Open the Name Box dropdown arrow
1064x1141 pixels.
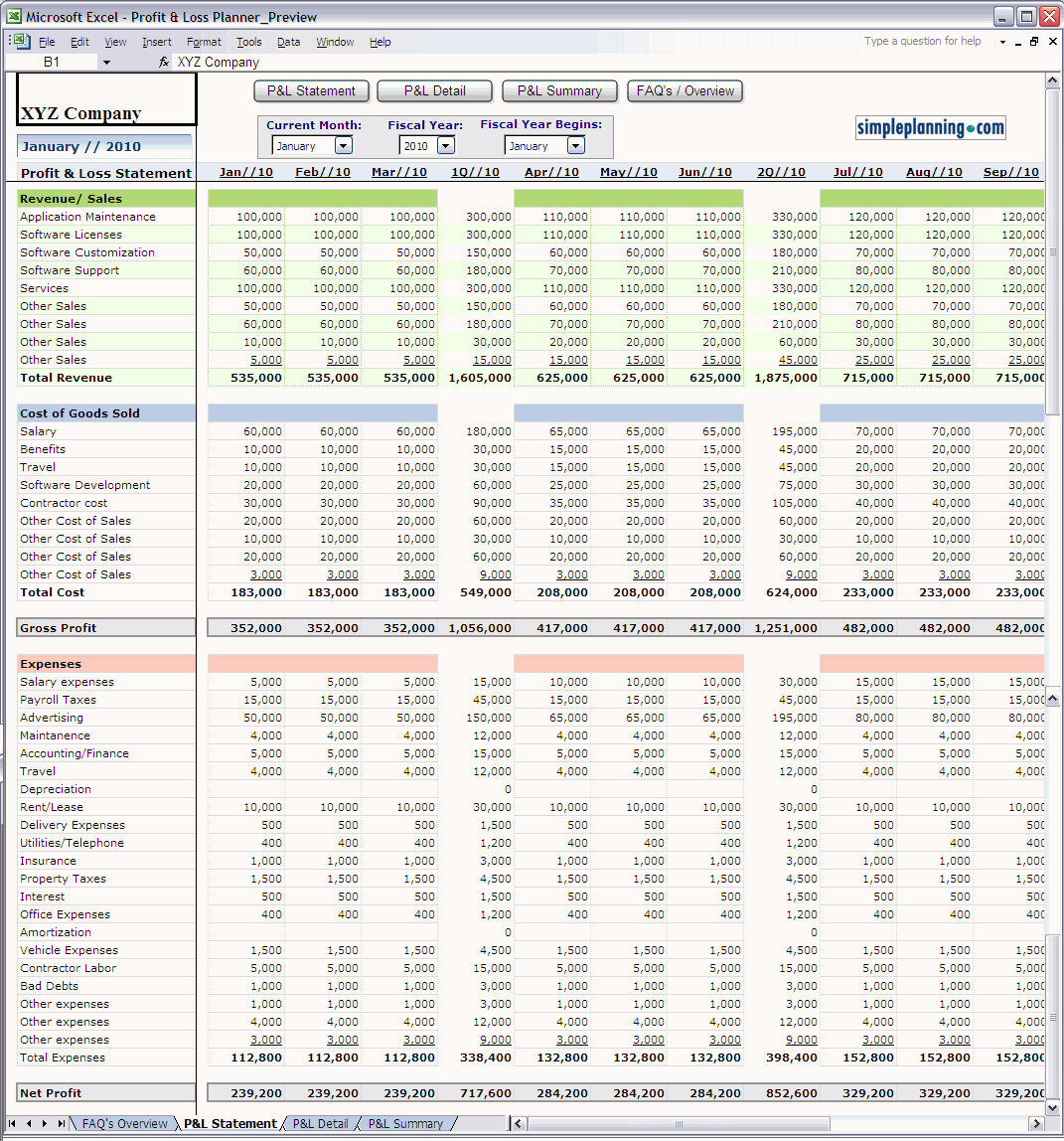[107, 63]
